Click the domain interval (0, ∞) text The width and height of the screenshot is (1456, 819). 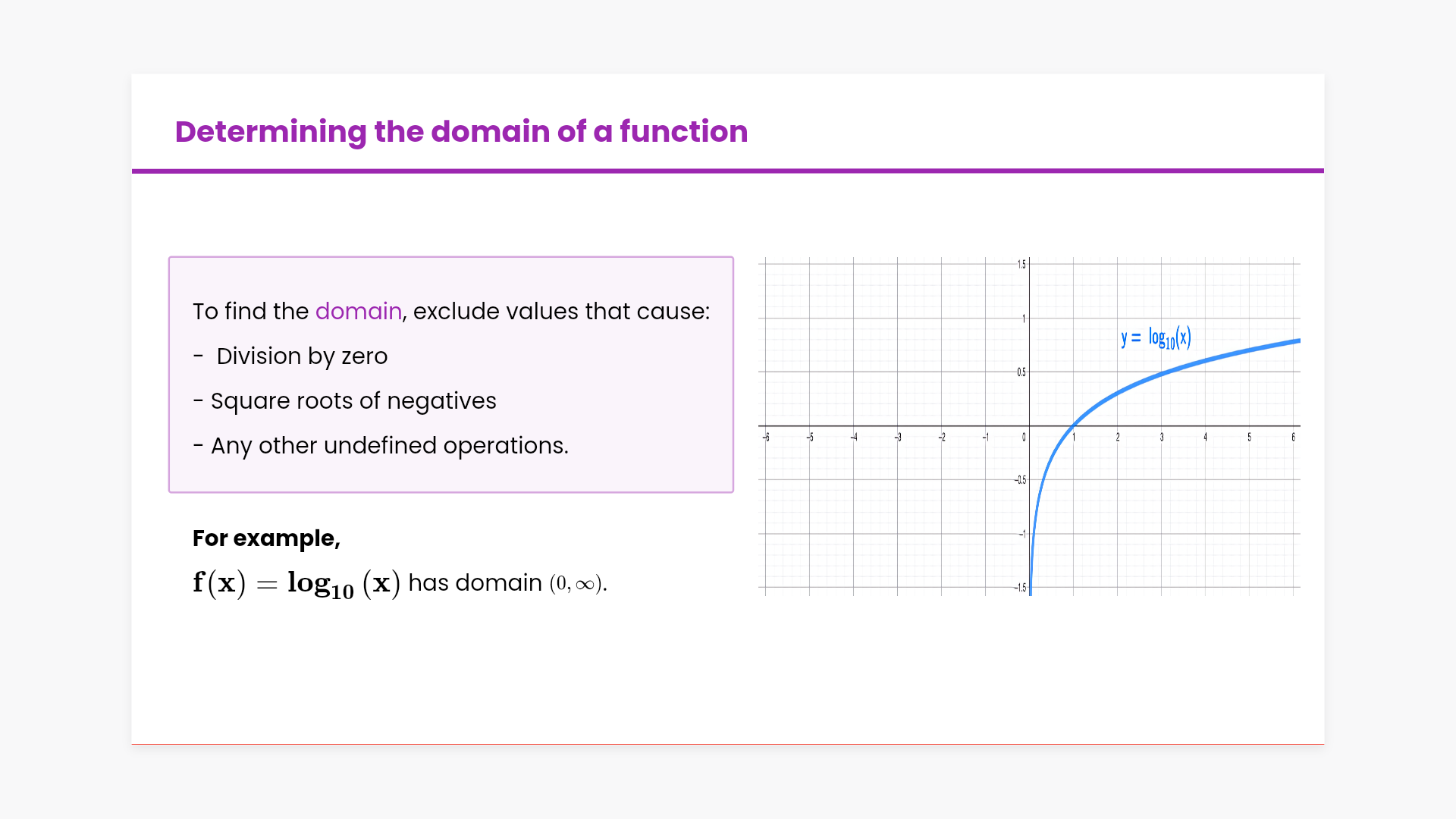tap(577, 583)
